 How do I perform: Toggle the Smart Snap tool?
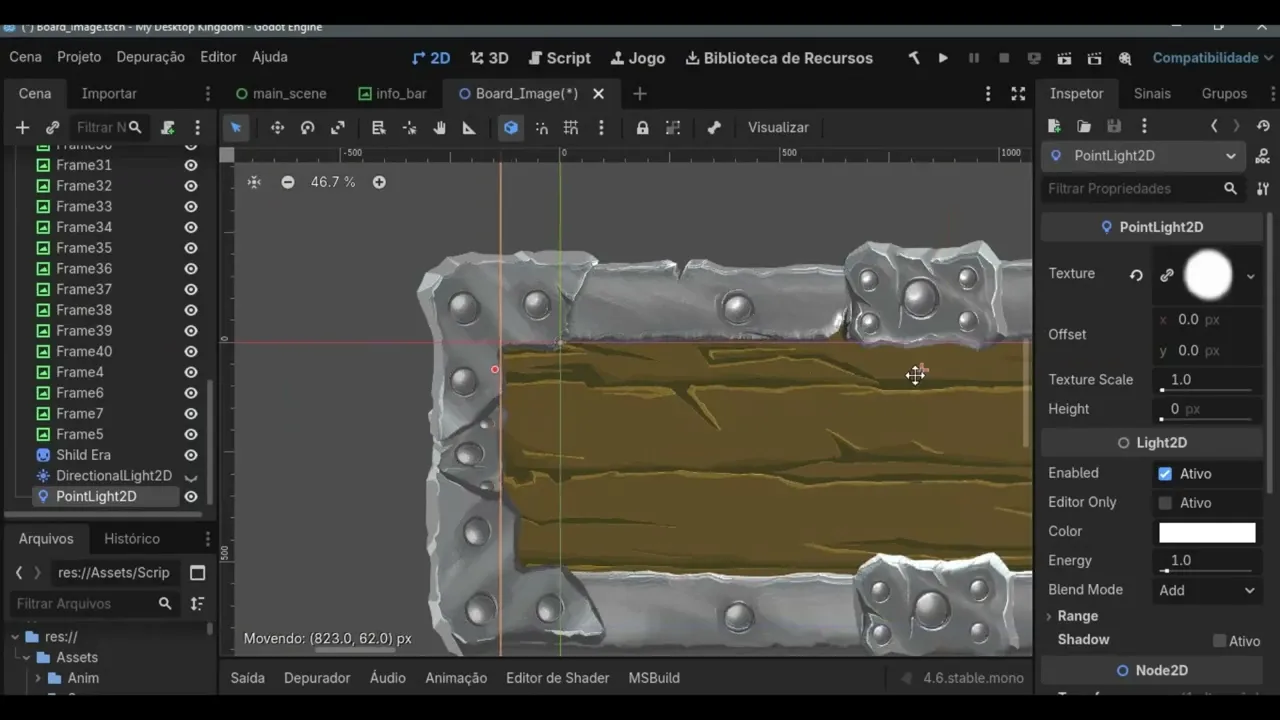[541, 128]
